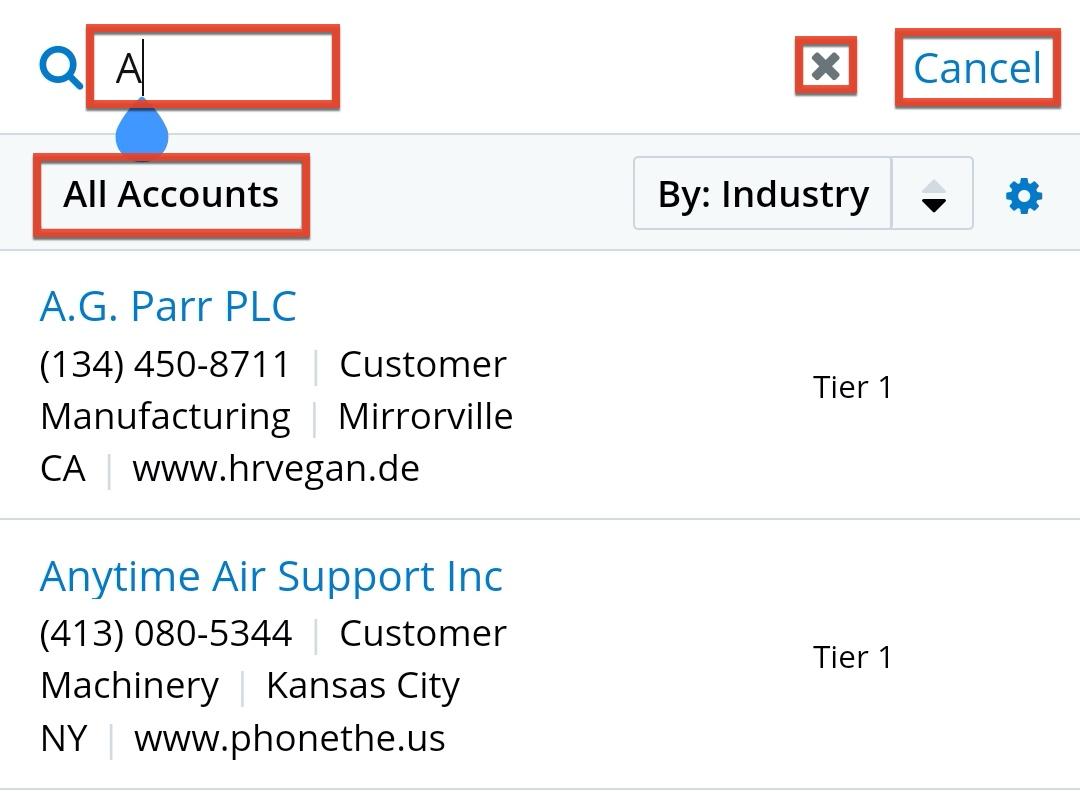This screenshot has width=1080, height=792.
Task: Tap the phone number (134) 450-8711
Action: pyautogui.click(x=165, y=365)
